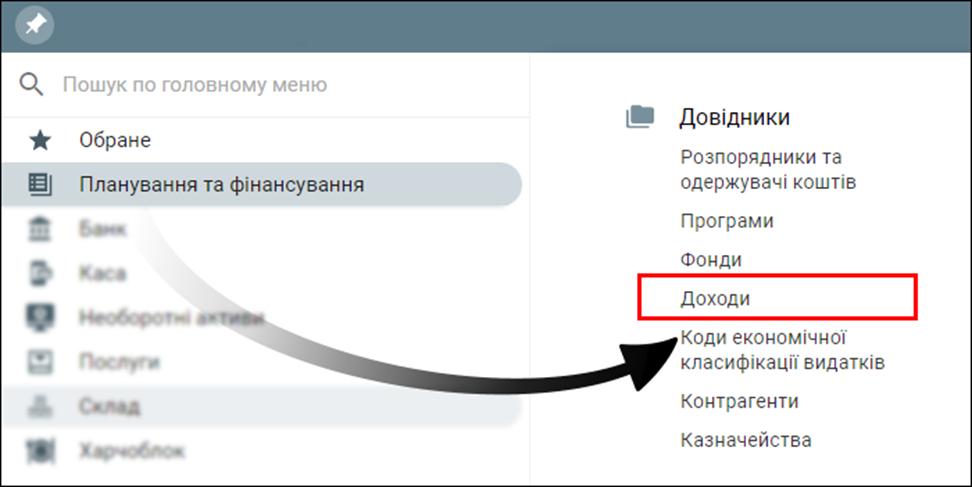Click the magnifying glass search icon
The width and height of the screenshot is (972, 487).
click(32, 84)
